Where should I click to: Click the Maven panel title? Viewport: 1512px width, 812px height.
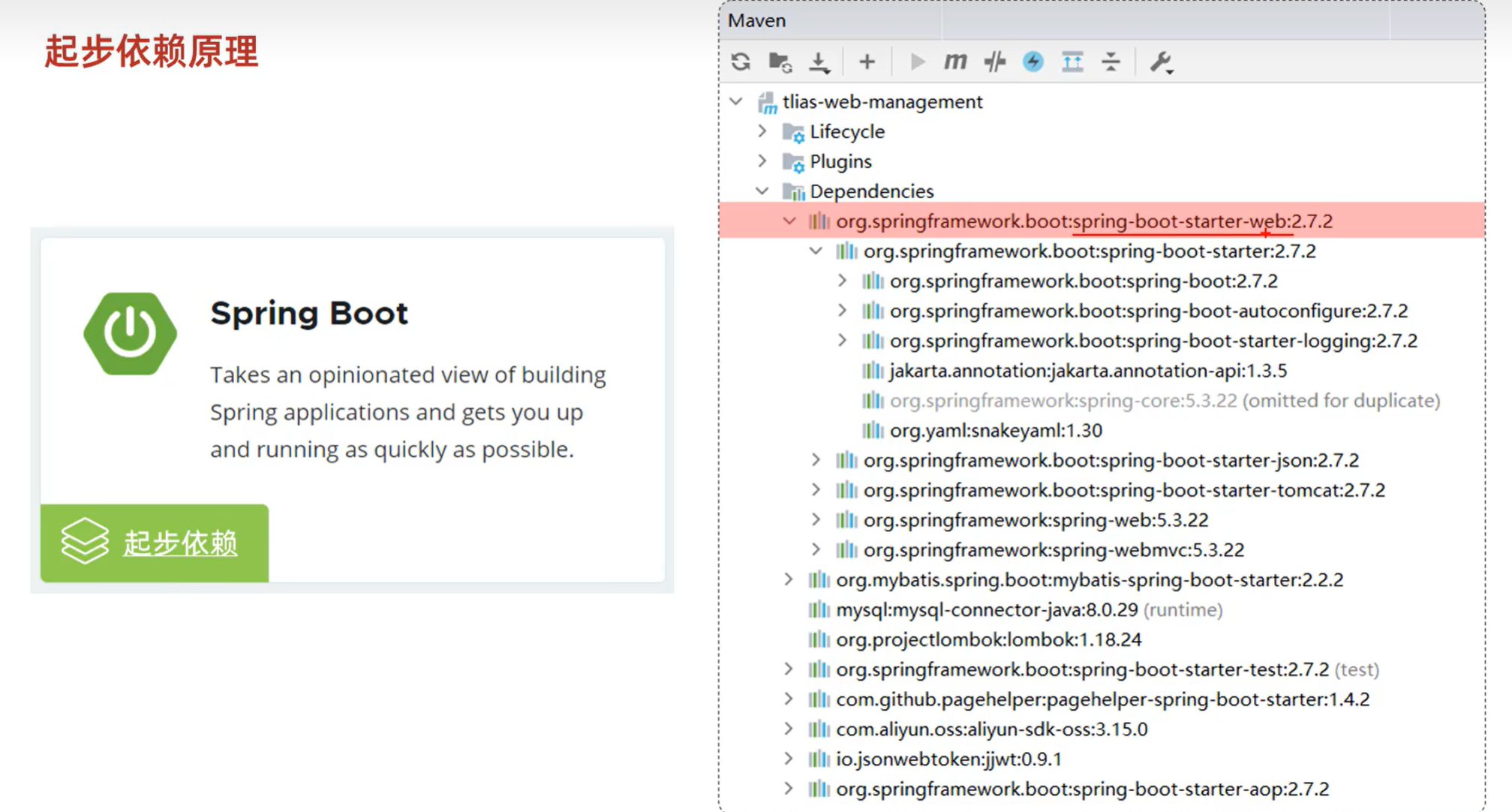pos(757,21)
